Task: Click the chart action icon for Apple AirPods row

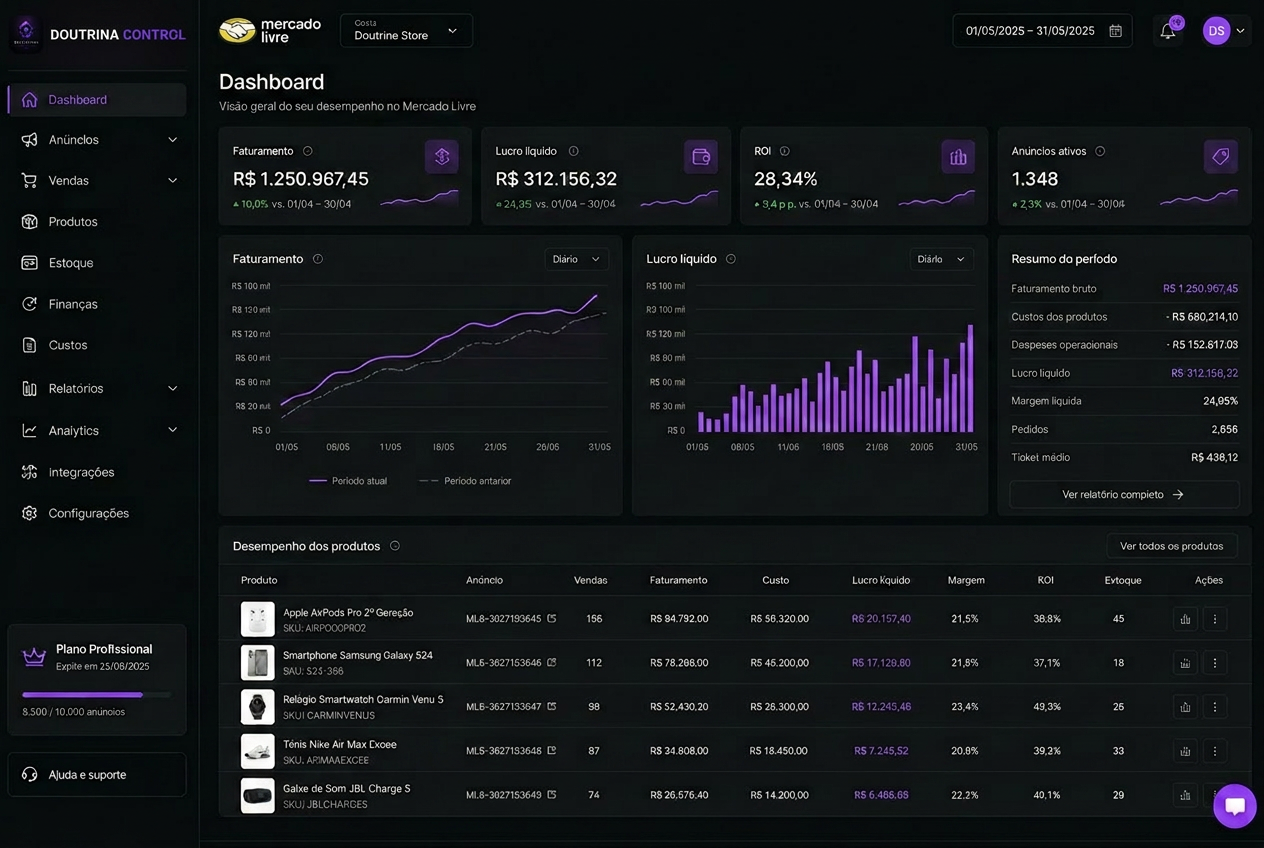Action: pos(1185,619)
